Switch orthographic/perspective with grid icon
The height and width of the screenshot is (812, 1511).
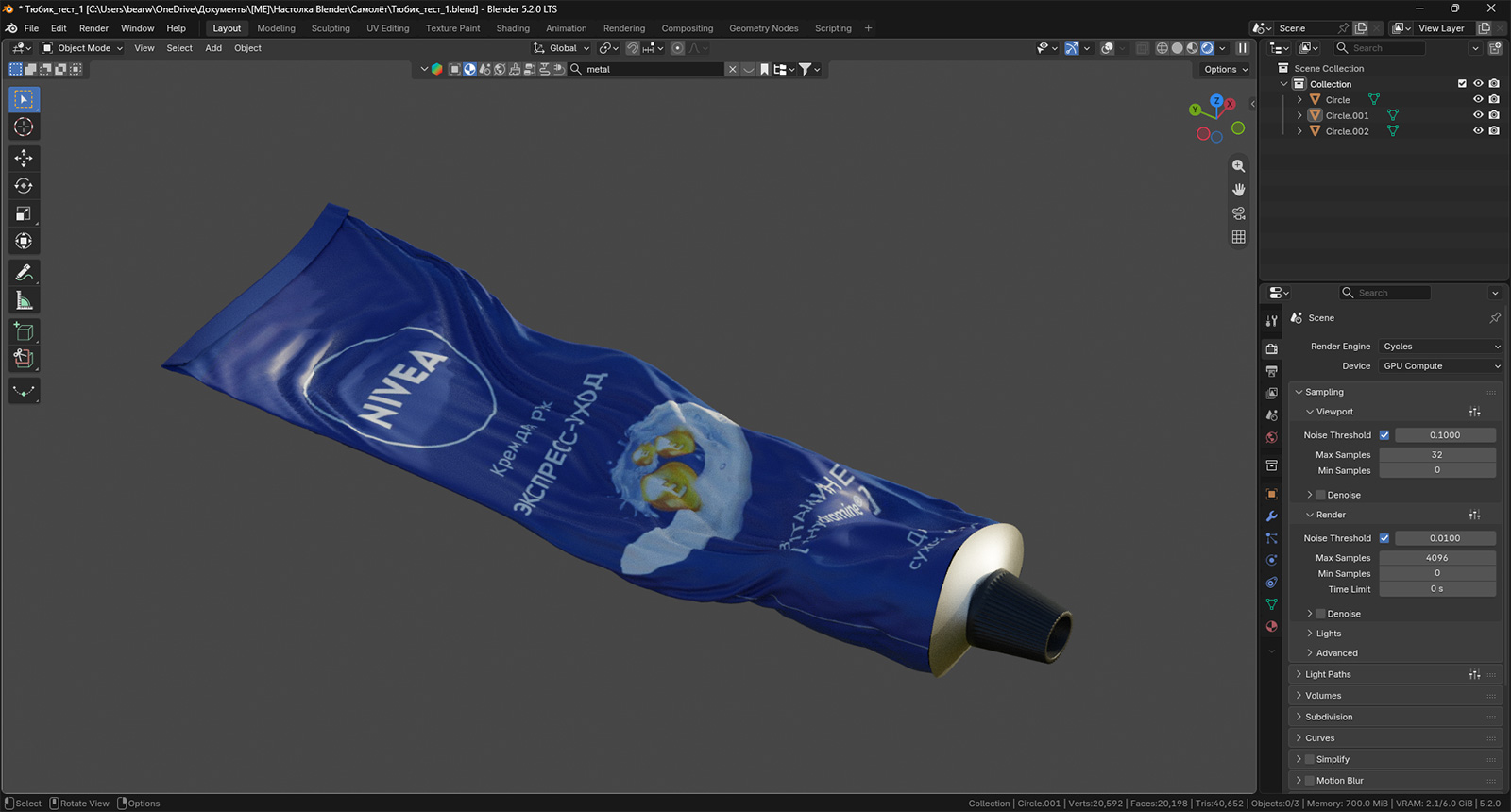click(1238, 237)
